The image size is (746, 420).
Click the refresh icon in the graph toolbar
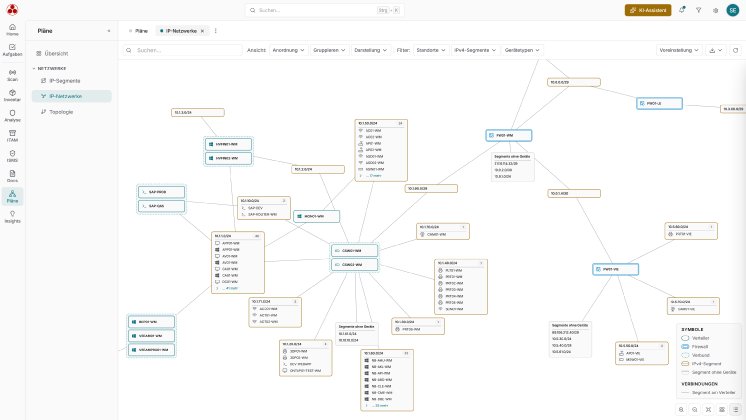click(x=736, y=50)
